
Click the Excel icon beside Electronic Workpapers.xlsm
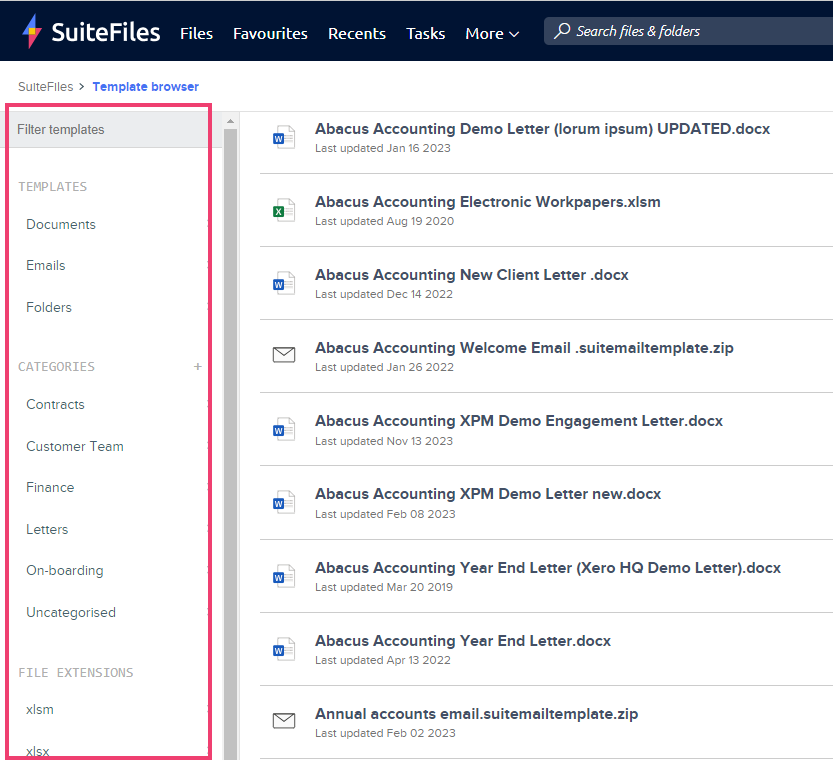coord(284,209)
